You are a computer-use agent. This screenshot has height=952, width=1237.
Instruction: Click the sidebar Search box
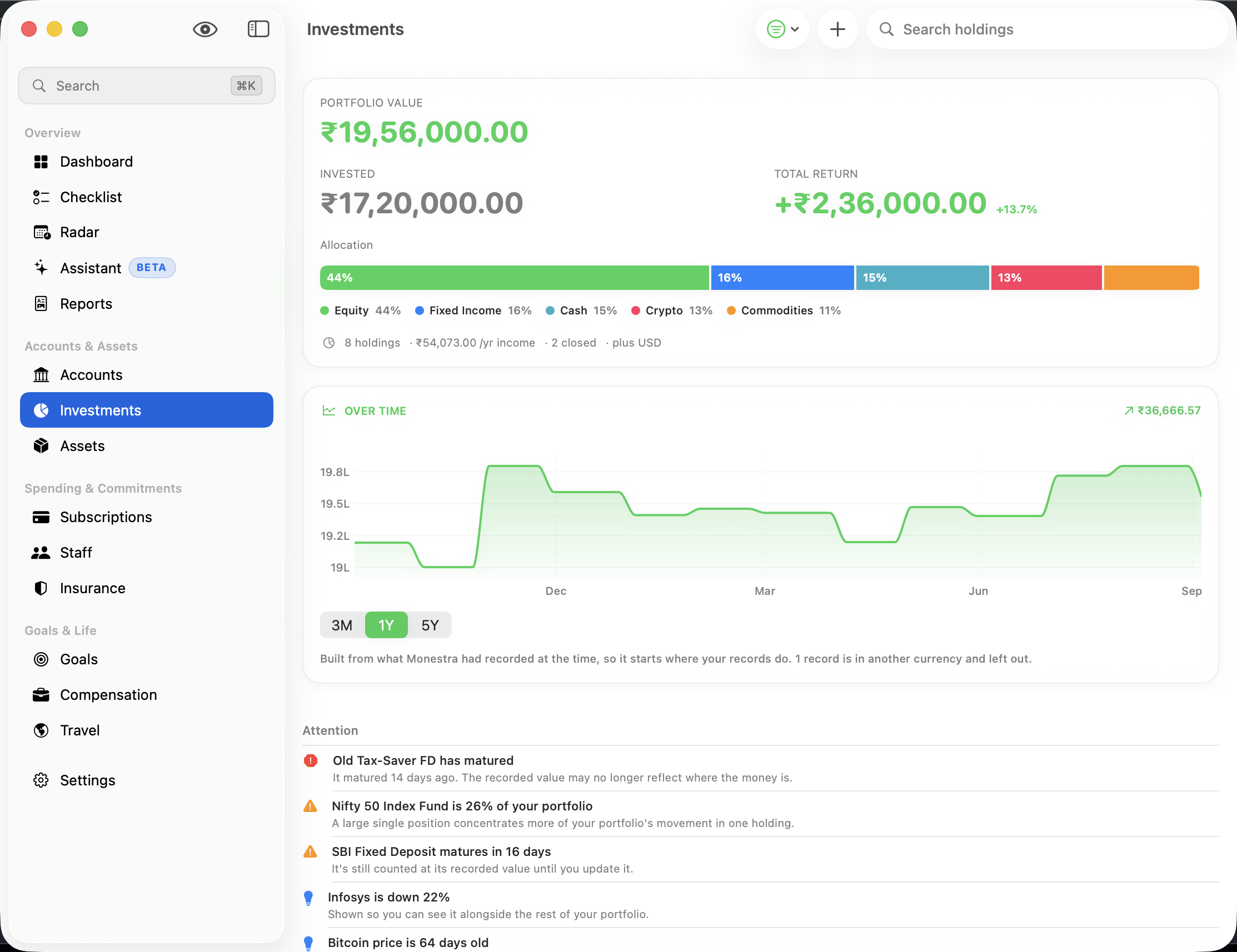[147, 86]
